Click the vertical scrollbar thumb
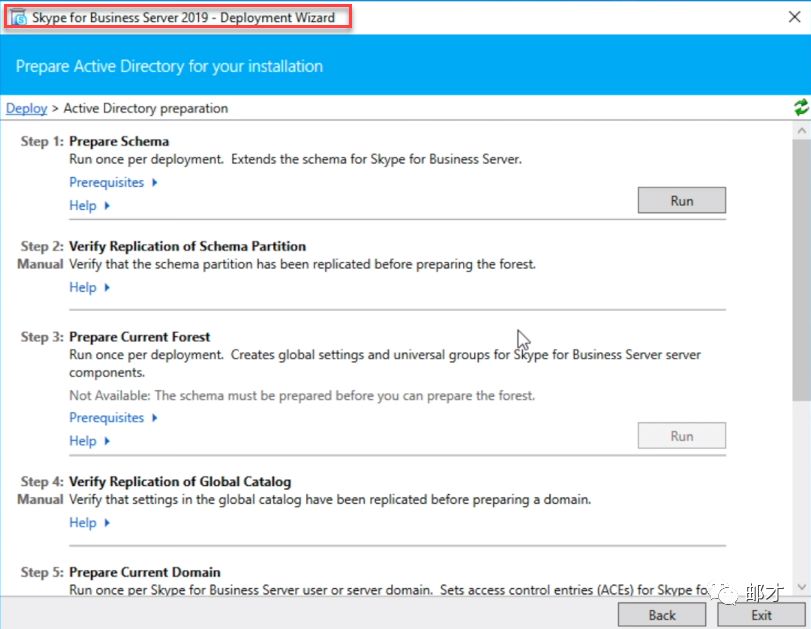This screenshot has height=629, width=811. [801, 270]
